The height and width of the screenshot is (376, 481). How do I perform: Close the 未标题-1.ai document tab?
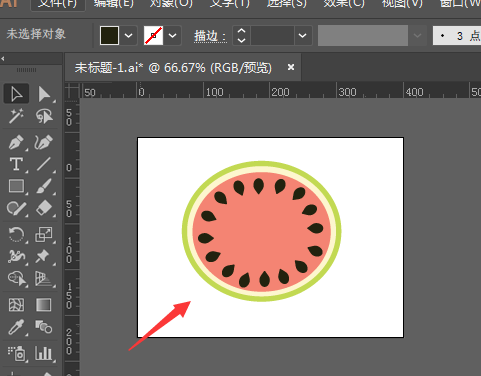[291, 67]
